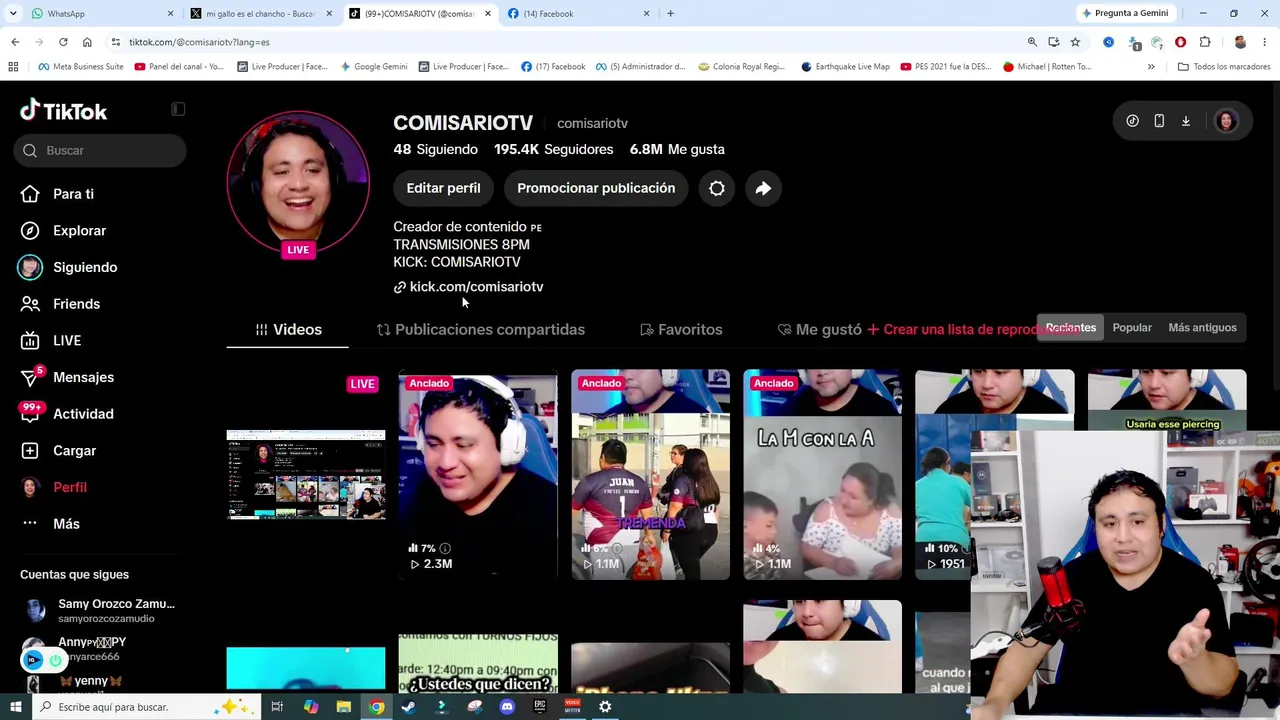Select the Videos tab

click(x=288, y=330)
